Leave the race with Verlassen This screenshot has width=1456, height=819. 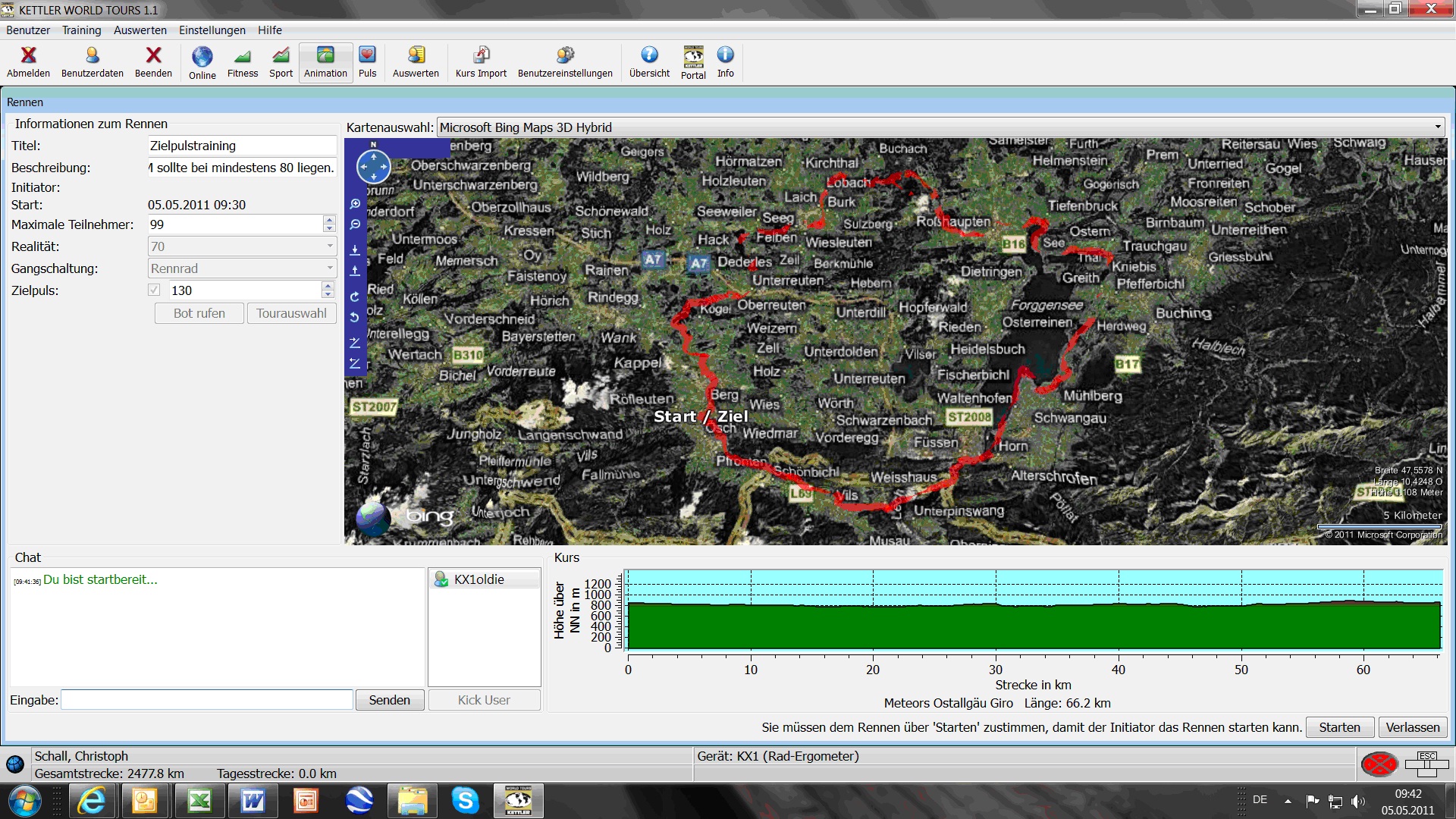click(1413, 727)
